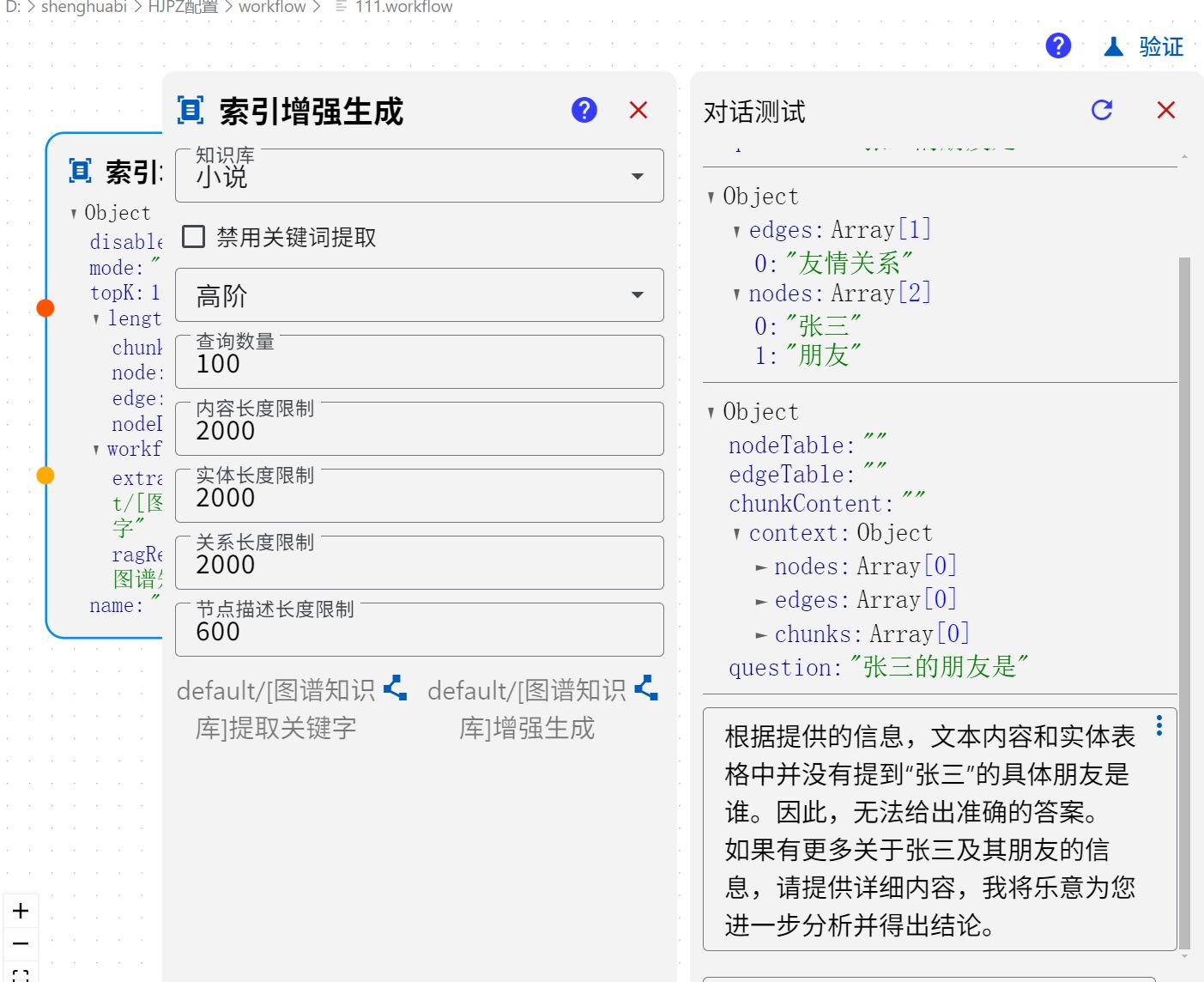This screenshot has width=1204, height=982.
Task: Click workflow icon beside 增强生成
Action: tap(645, 688)
